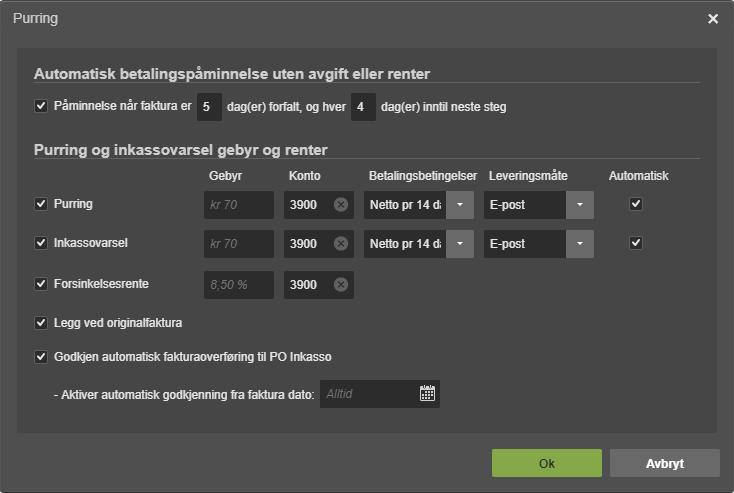734x493 pixels.
Task: Toggle Legg ved originalfaktura checkbox
Action: [x=41, y=323]
